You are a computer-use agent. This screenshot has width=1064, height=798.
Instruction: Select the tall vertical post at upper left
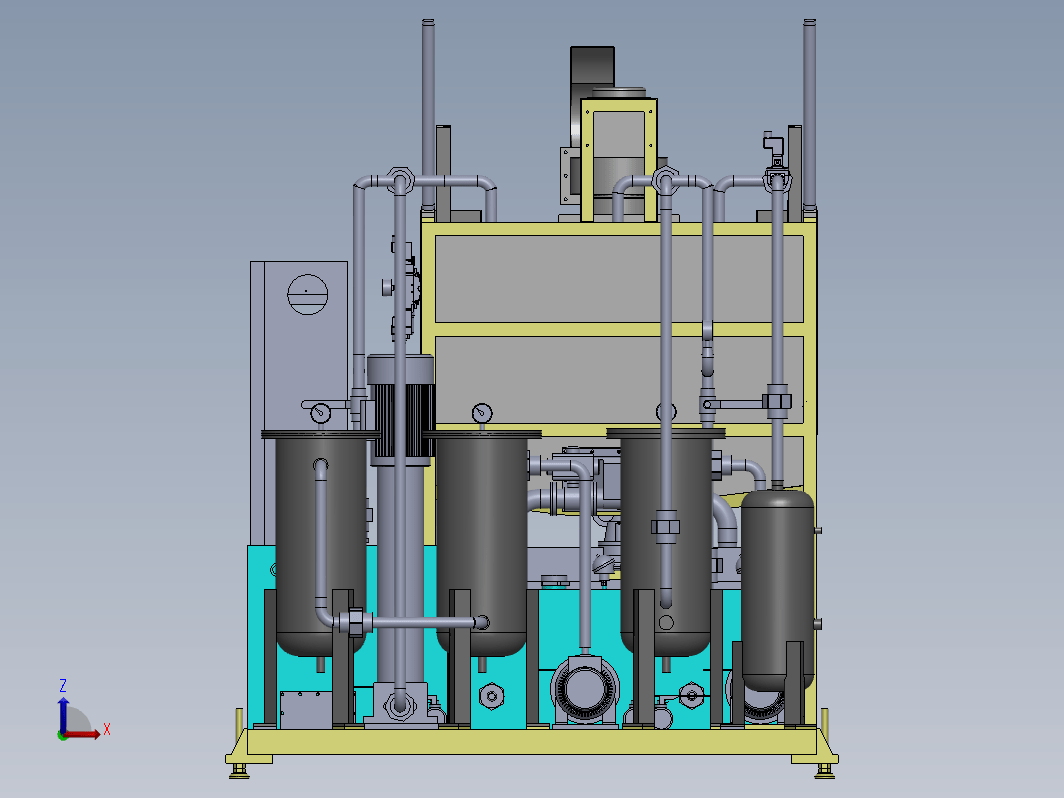pyautogui.click(x=428, y=115)
